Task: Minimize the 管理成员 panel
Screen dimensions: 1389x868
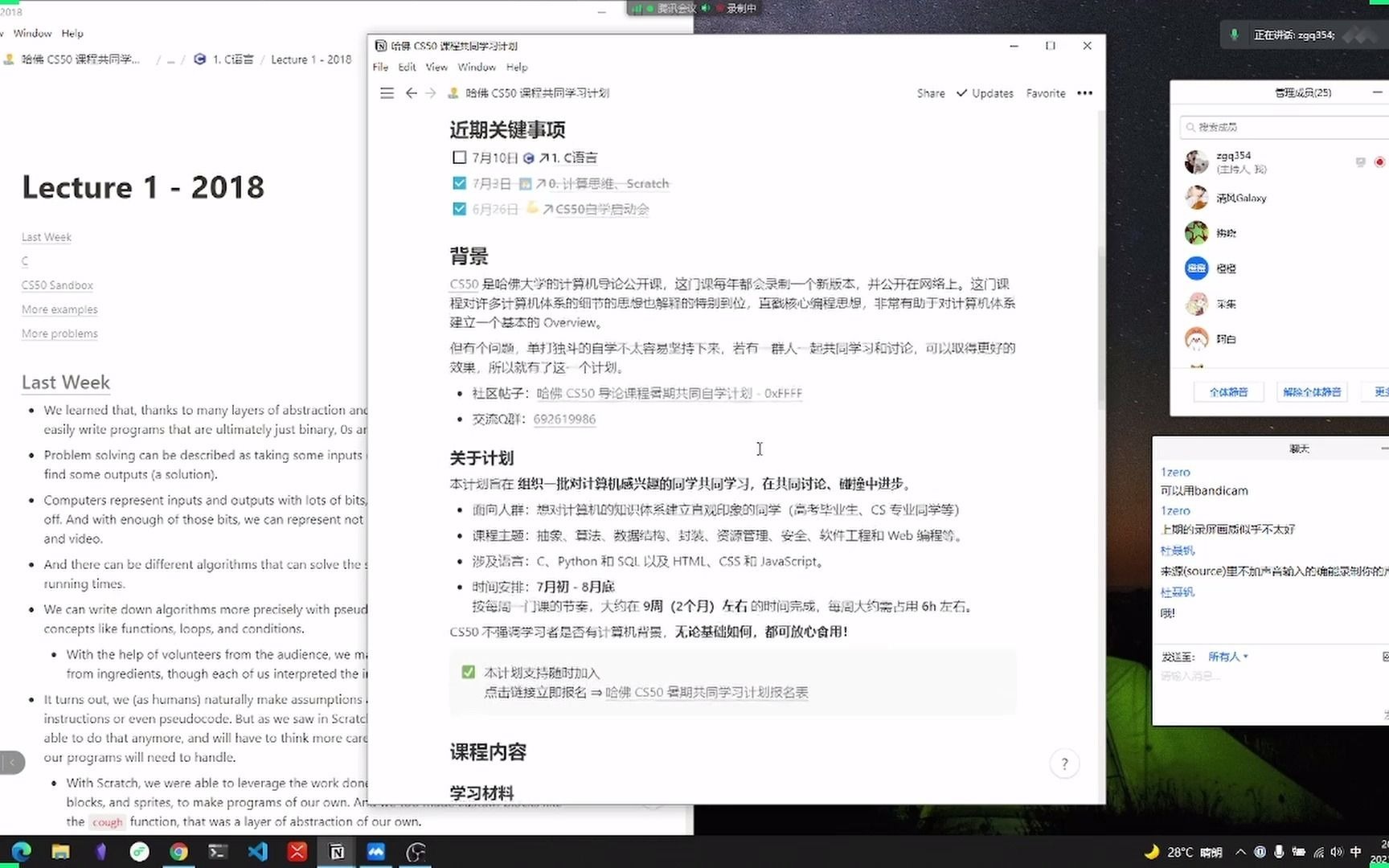Action: tap(1377, 92)
